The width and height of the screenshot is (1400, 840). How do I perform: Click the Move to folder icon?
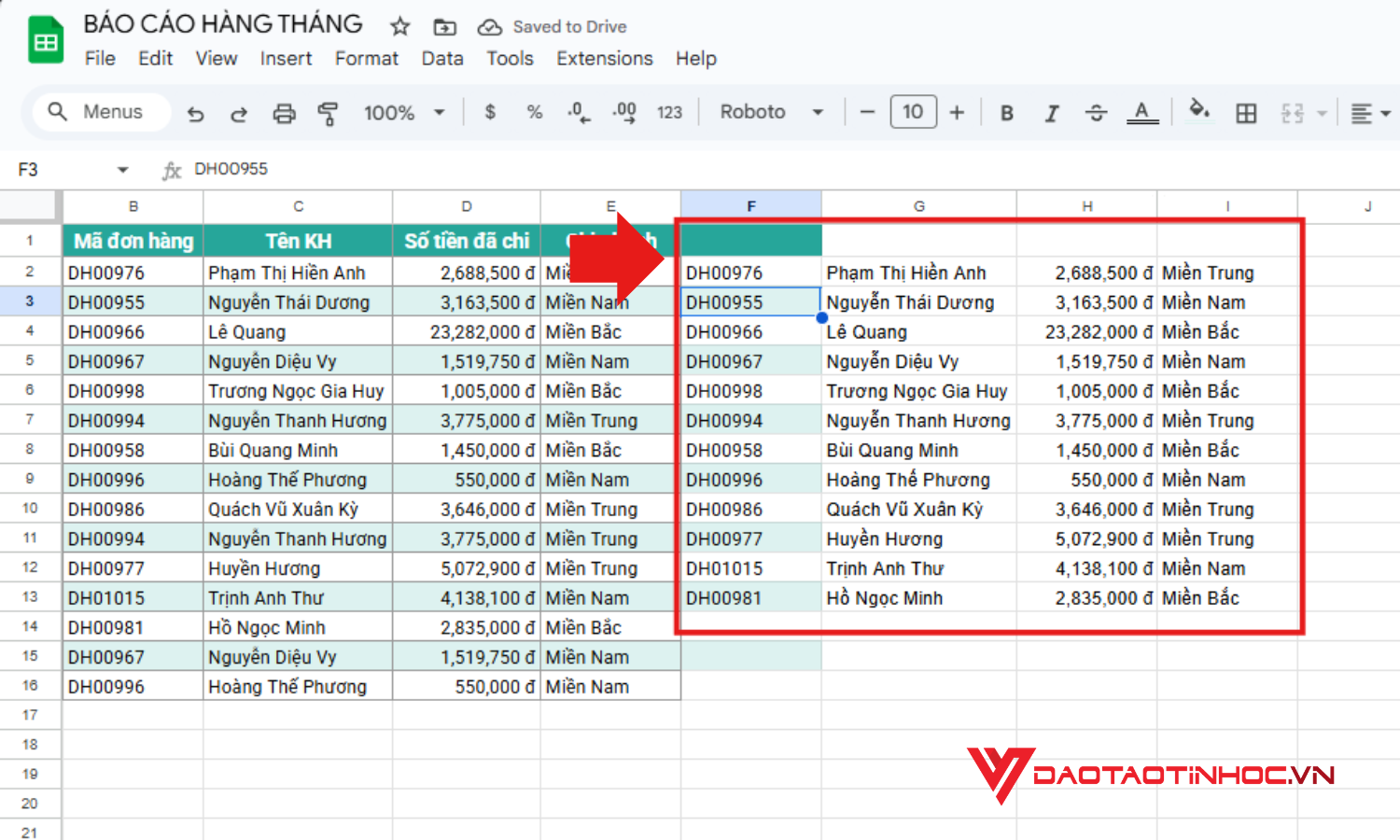(445, 26)
